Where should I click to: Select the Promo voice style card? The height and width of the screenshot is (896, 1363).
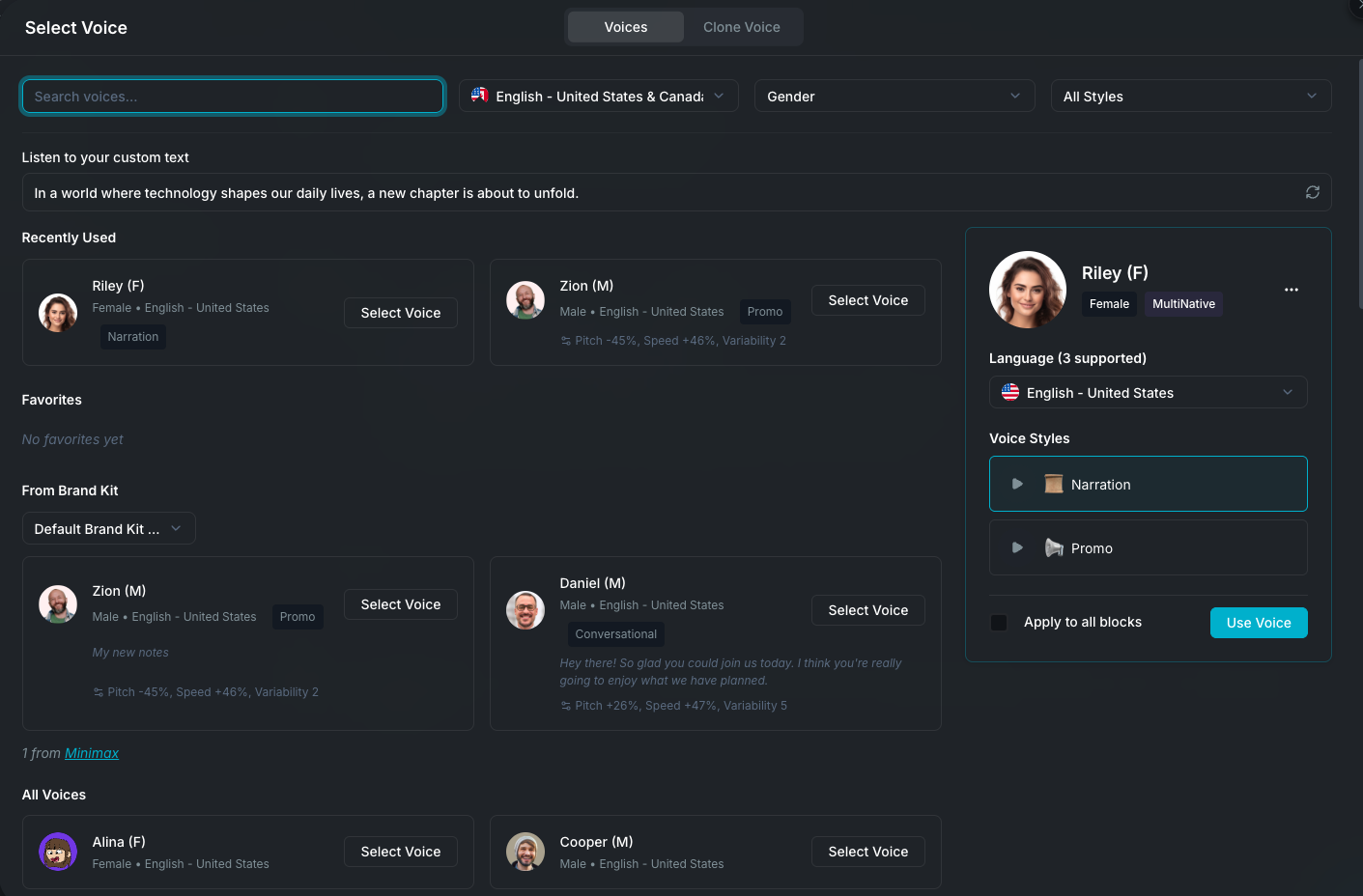[1148, 547]
